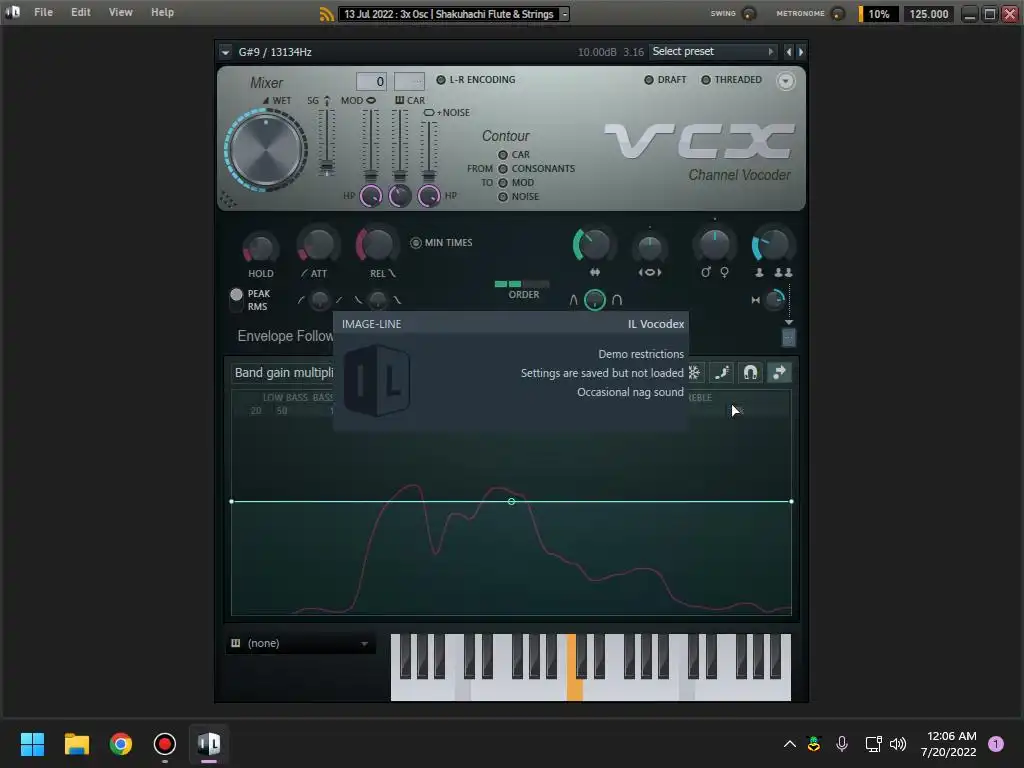Click the CAR keyboard icon above the carrier fader

pos(399,100)
